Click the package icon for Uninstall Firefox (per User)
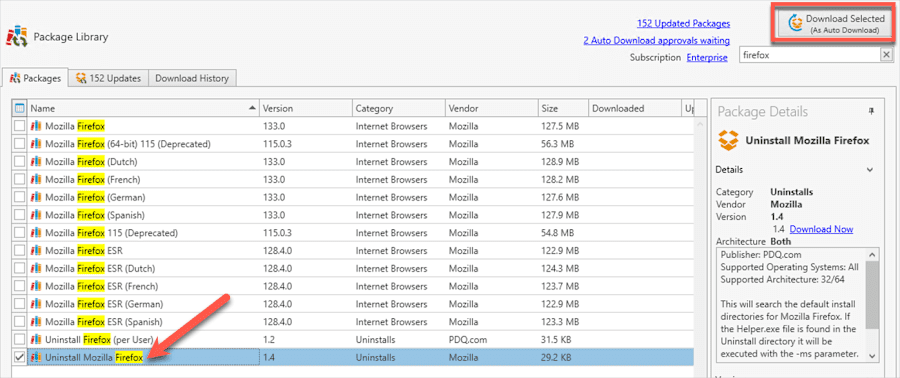 (36, 339)
